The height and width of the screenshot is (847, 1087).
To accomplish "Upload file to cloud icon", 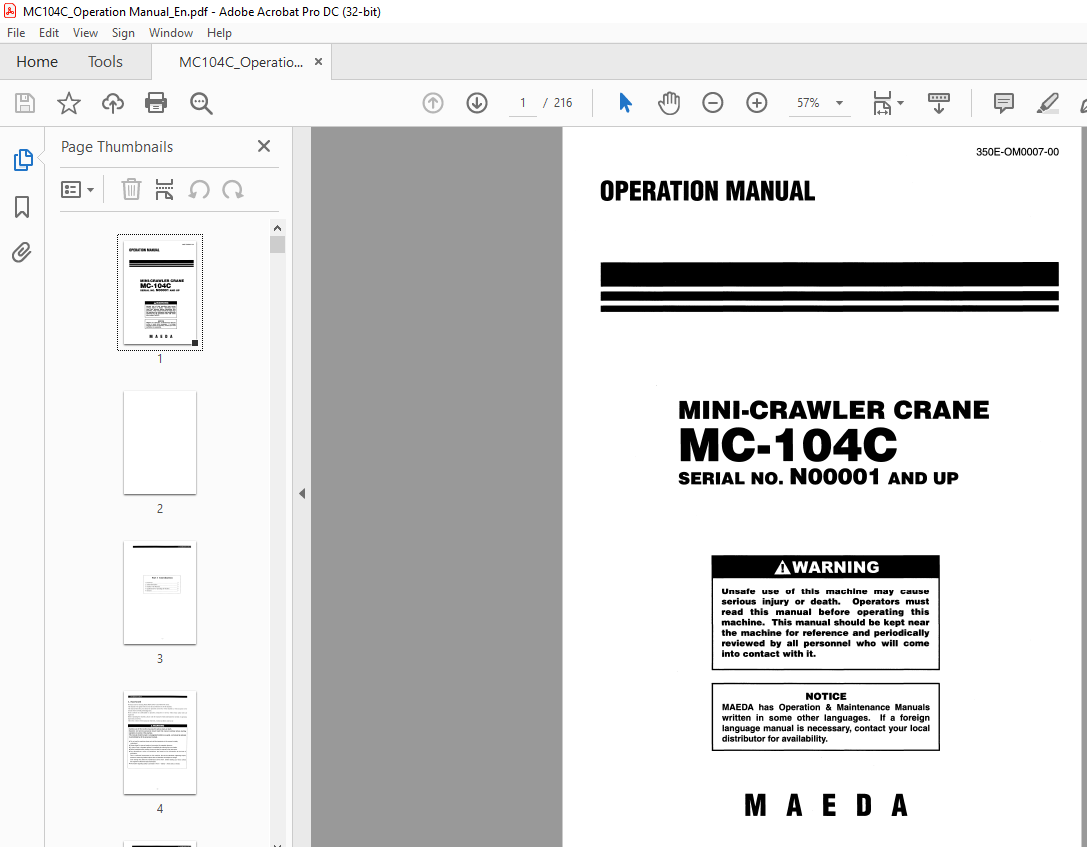I will (112, 103).
